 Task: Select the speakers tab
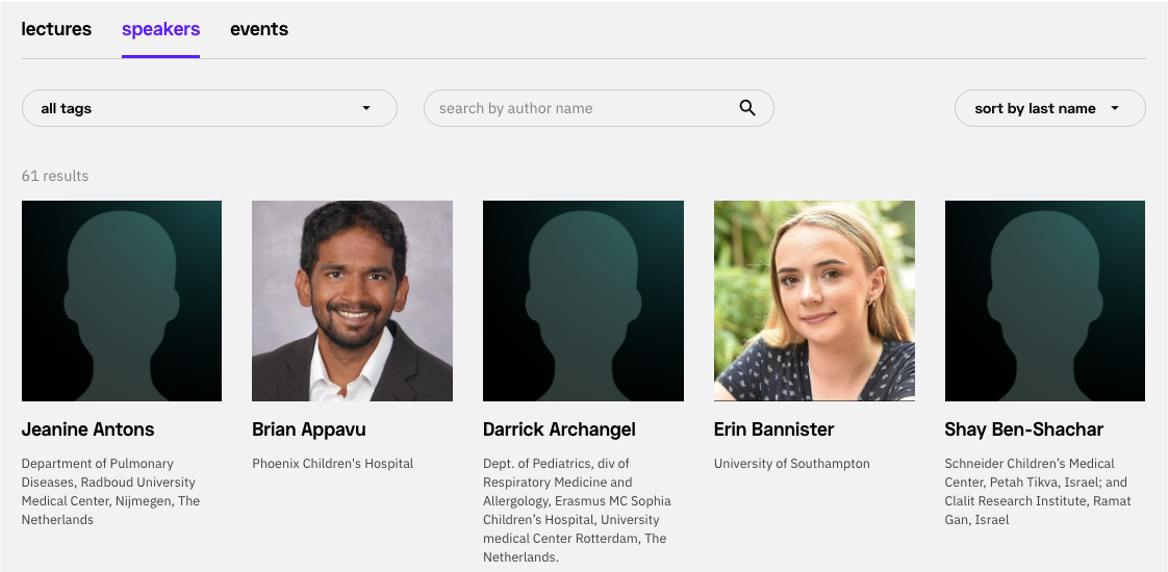click(161, 29)
